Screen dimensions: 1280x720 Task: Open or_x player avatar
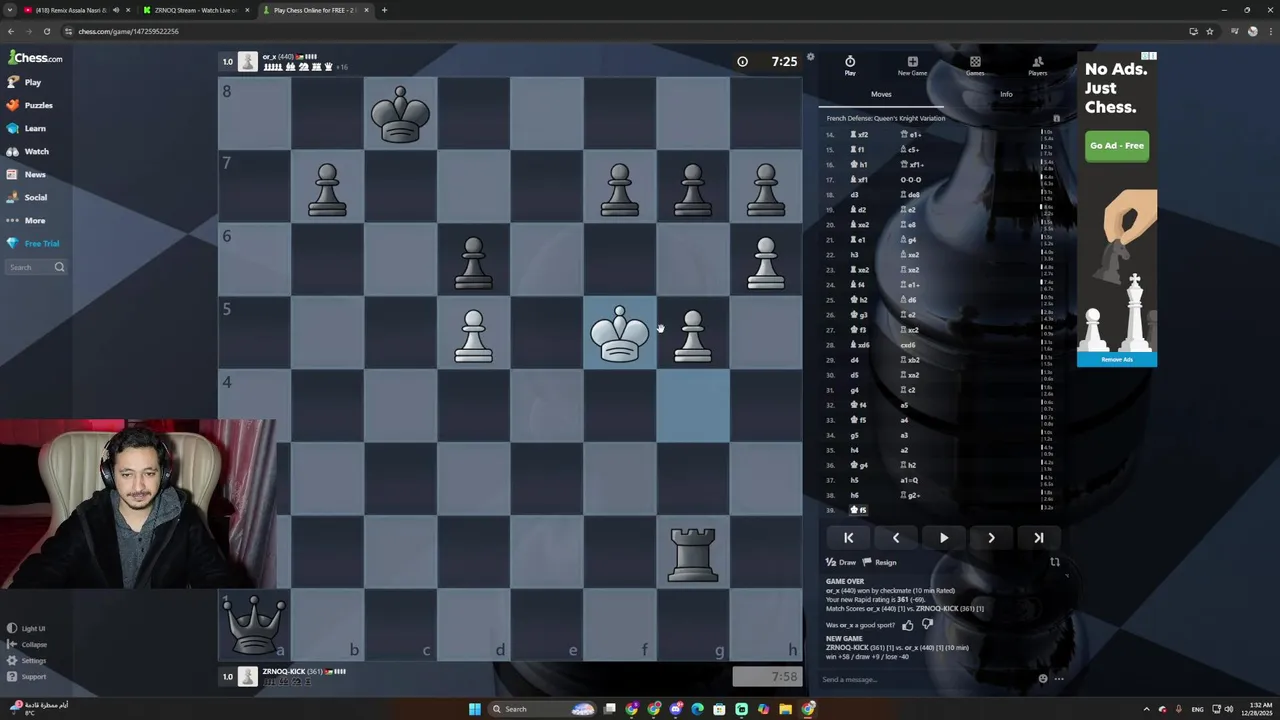click(x=247, y=62)
